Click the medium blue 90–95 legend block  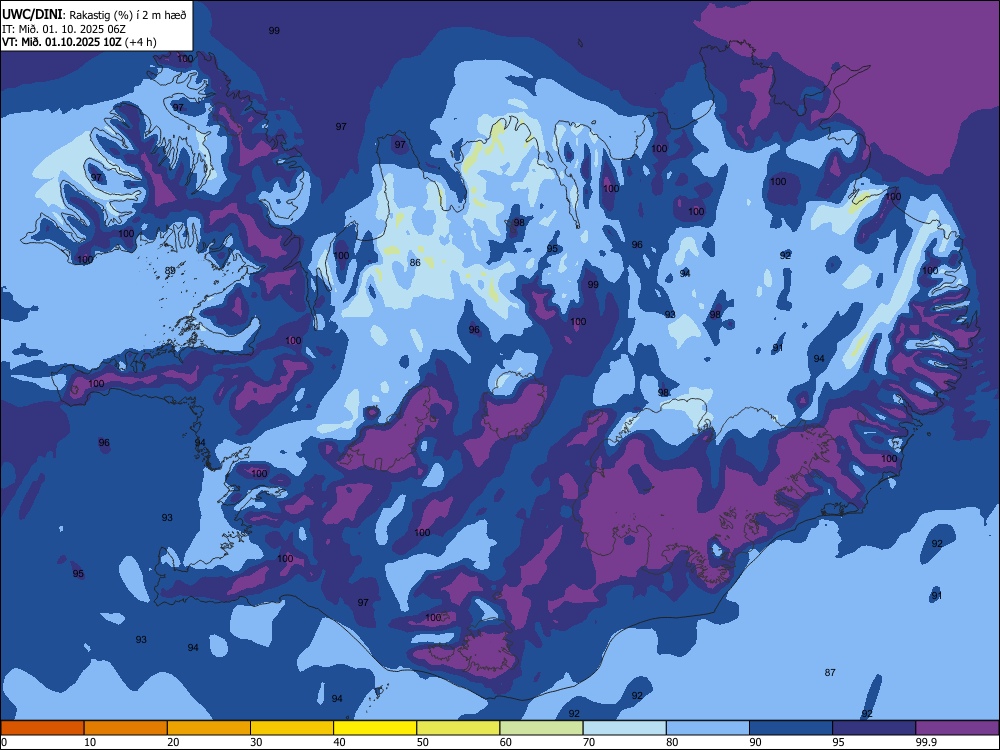pos(791,728)
